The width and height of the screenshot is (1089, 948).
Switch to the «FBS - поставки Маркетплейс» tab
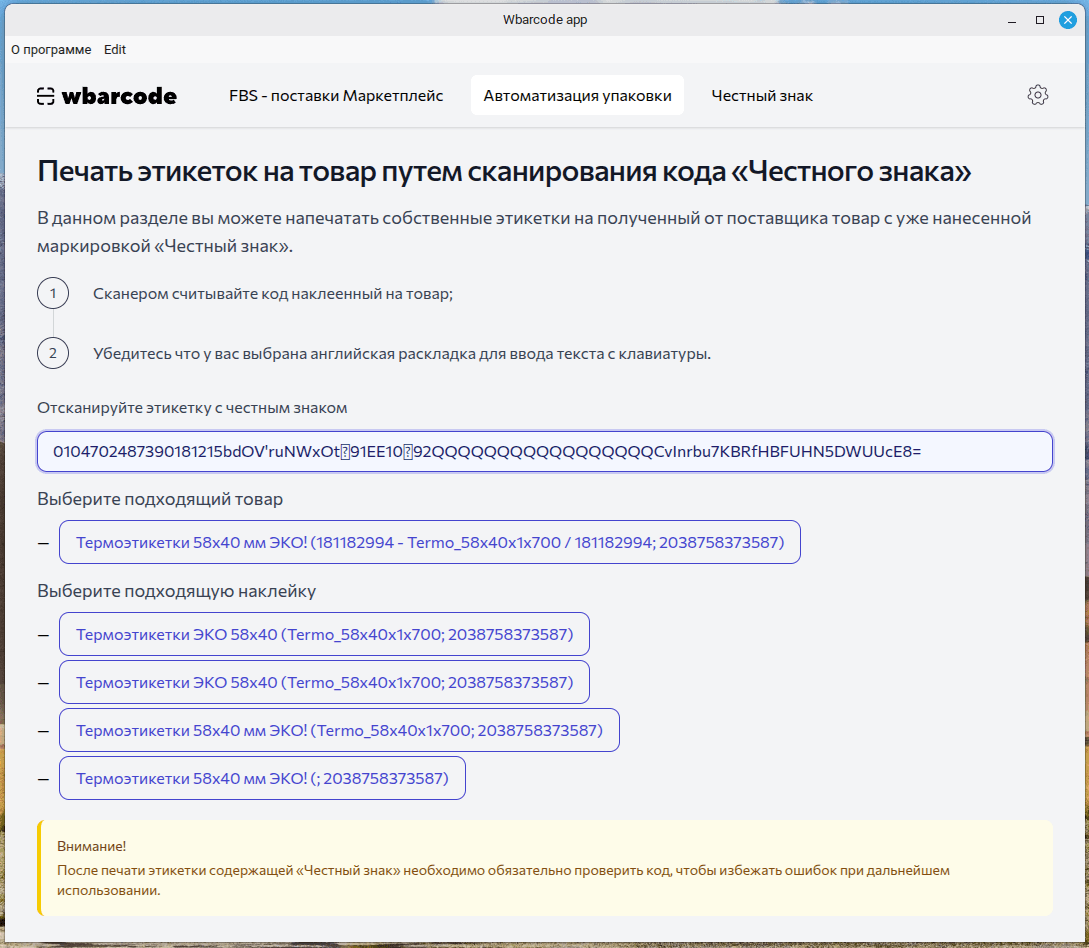(335, 95)
